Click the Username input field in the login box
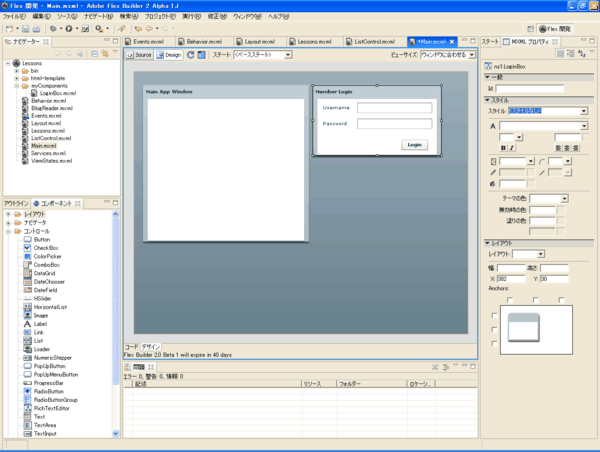The width and height of the screenshot is (600, 452). pos(393,108)
